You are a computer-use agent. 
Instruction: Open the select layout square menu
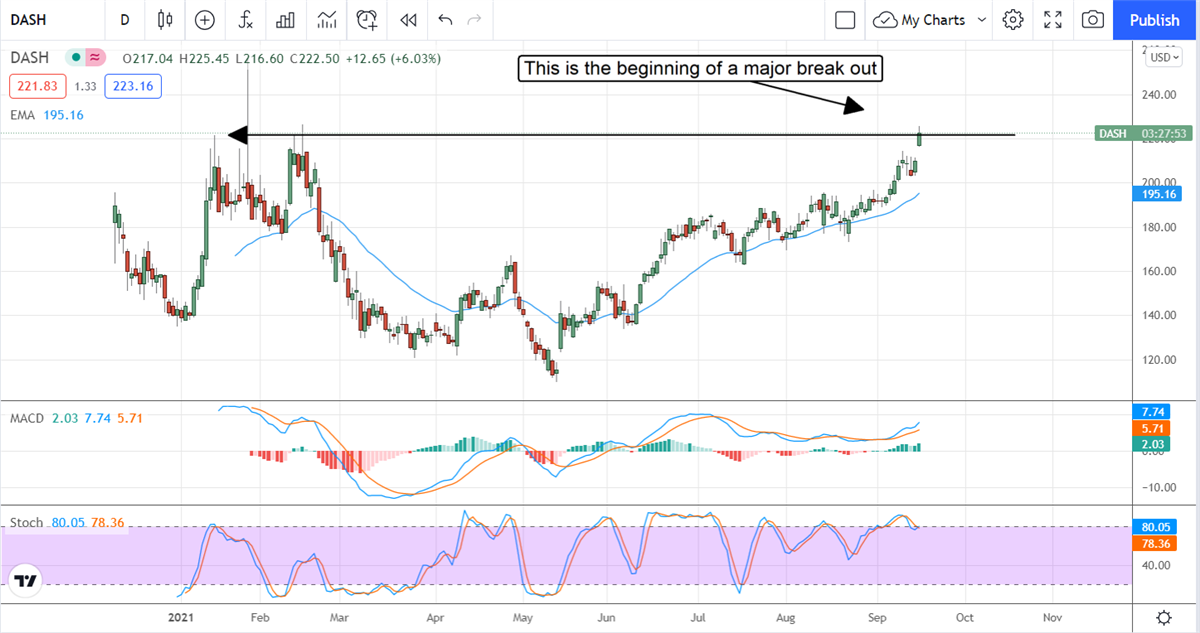point(845,20)
